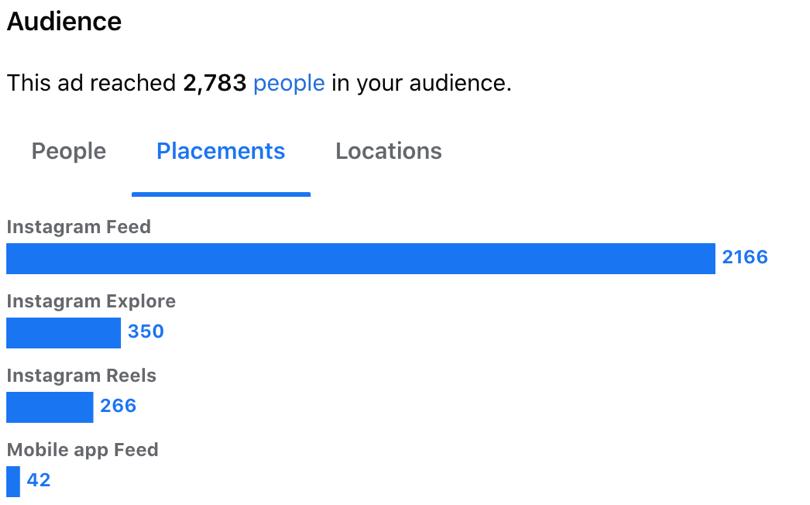Viewport: 810px width, 505px height.
Task: Click the 42 value label
Action: click(x=39, y=480)
